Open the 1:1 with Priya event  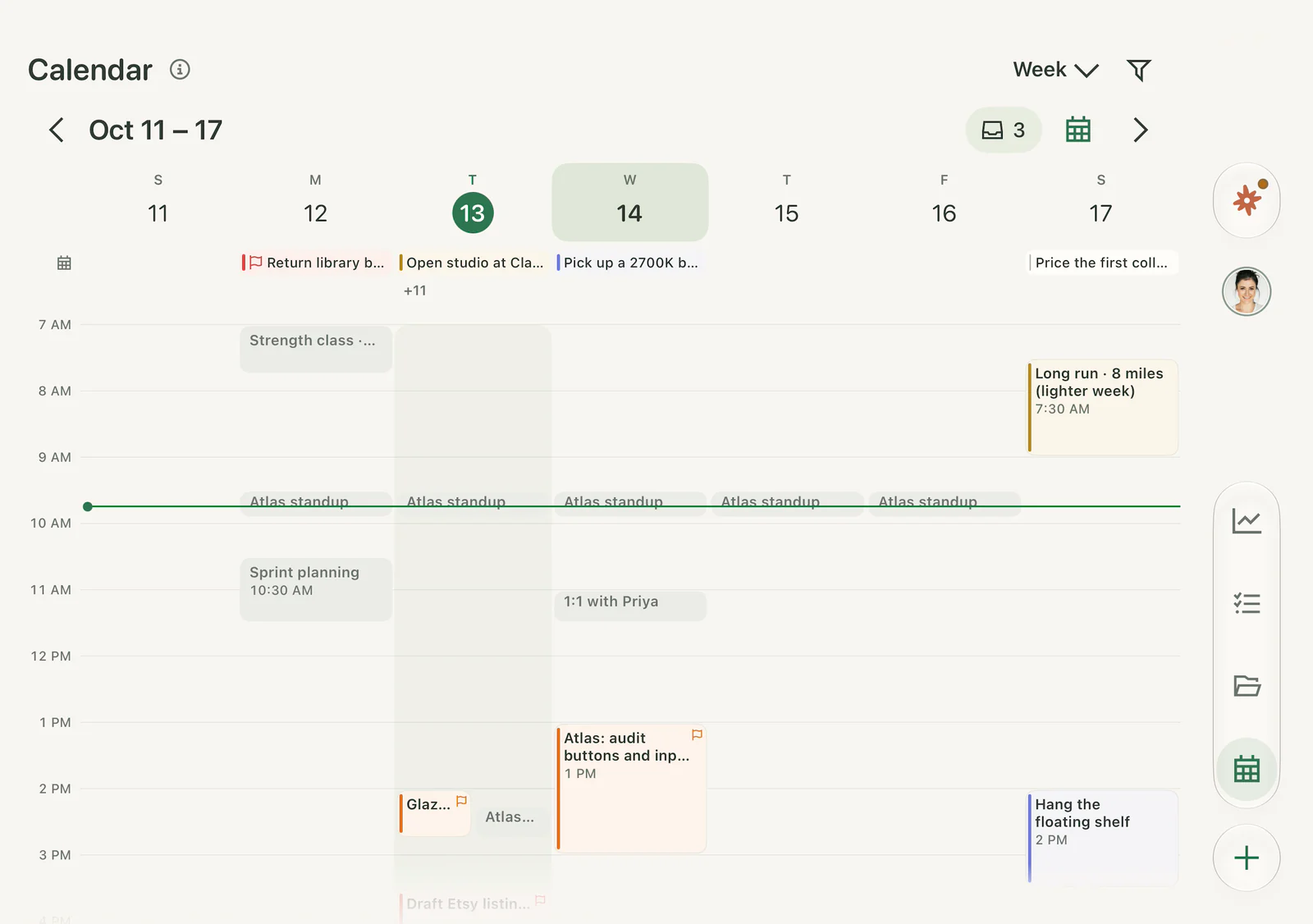click(630, 606)
